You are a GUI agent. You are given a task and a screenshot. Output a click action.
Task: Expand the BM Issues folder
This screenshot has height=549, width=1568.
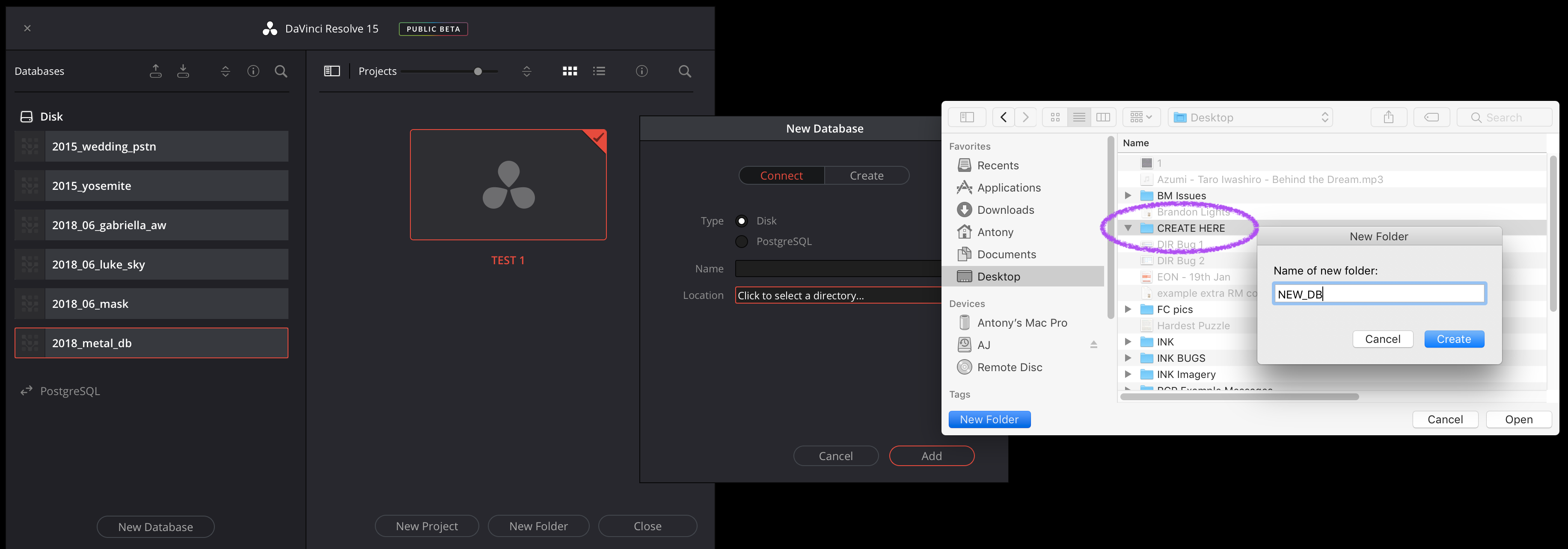(1128, 195)
